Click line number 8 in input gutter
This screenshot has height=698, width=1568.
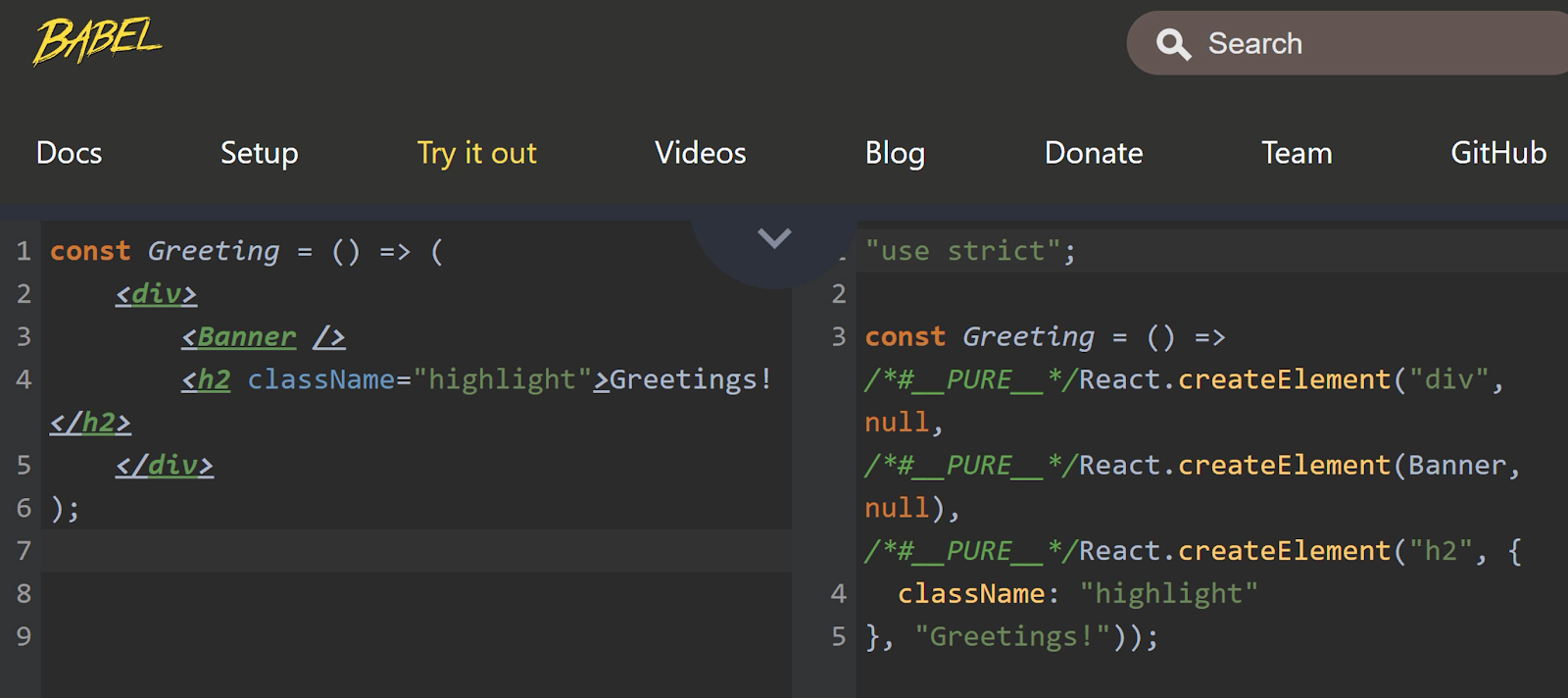[x=24, y=594]
